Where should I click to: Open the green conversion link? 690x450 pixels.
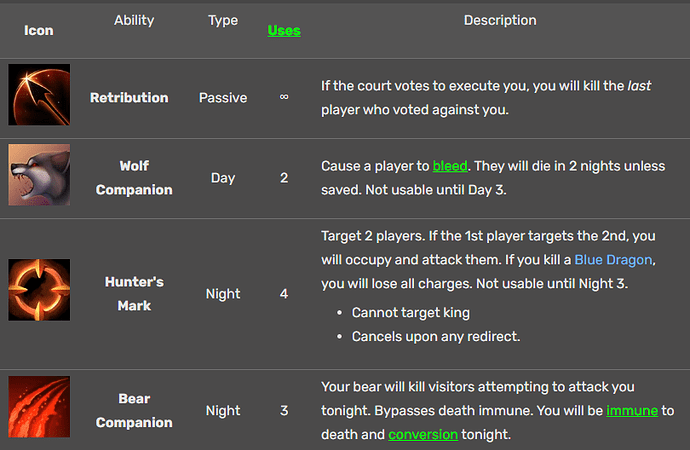(423, 434)
